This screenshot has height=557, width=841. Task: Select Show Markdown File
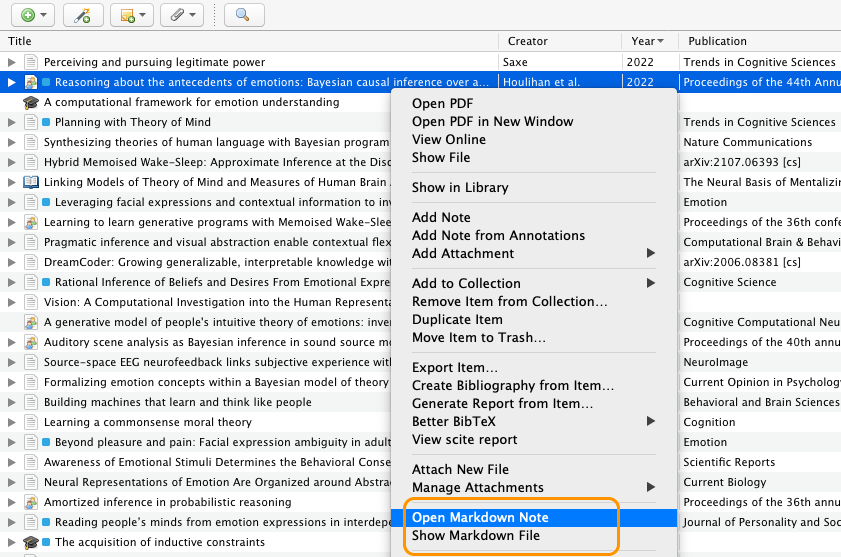tap(534, 536)
